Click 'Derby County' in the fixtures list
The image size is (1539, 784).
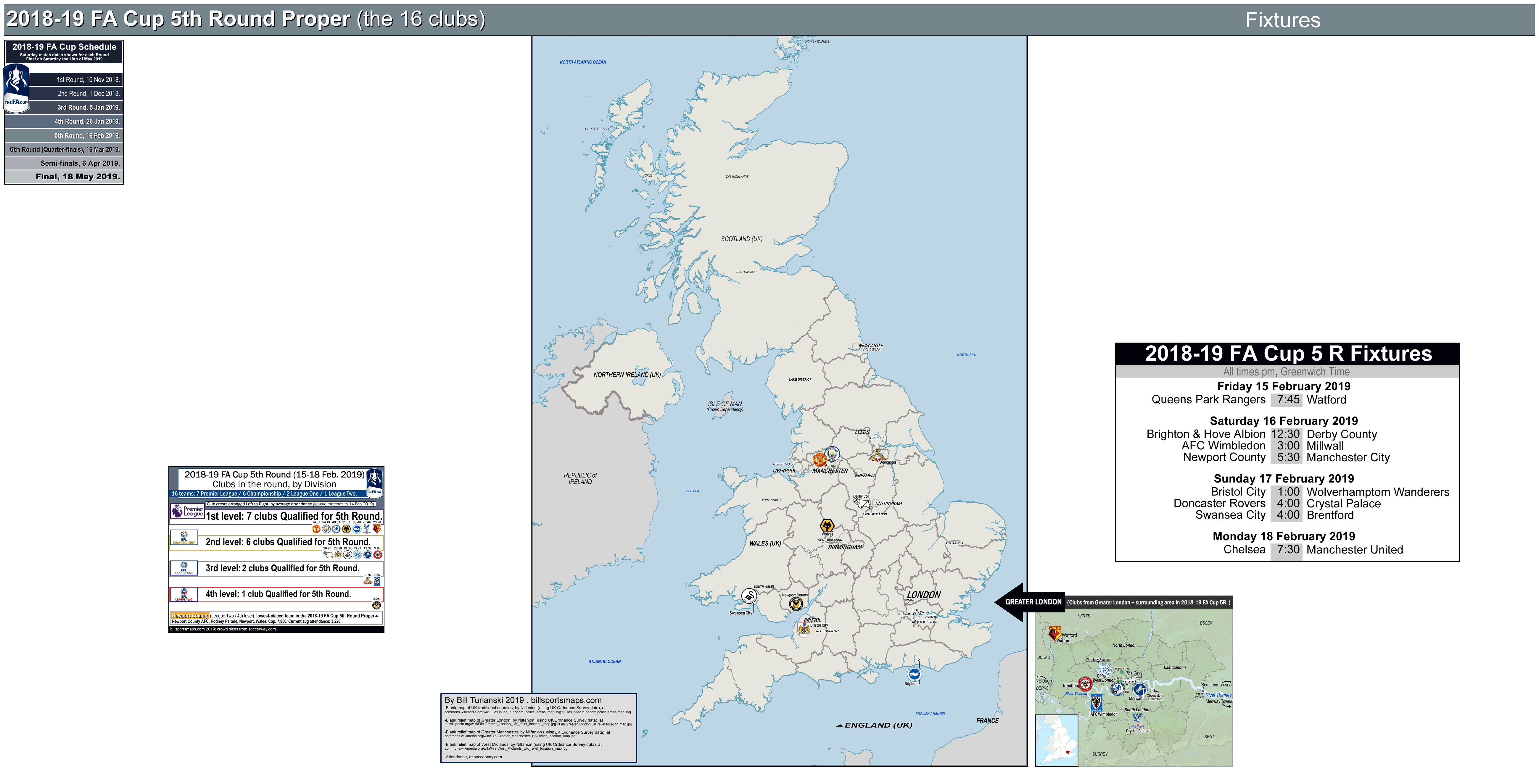(x=1341, y=434)
